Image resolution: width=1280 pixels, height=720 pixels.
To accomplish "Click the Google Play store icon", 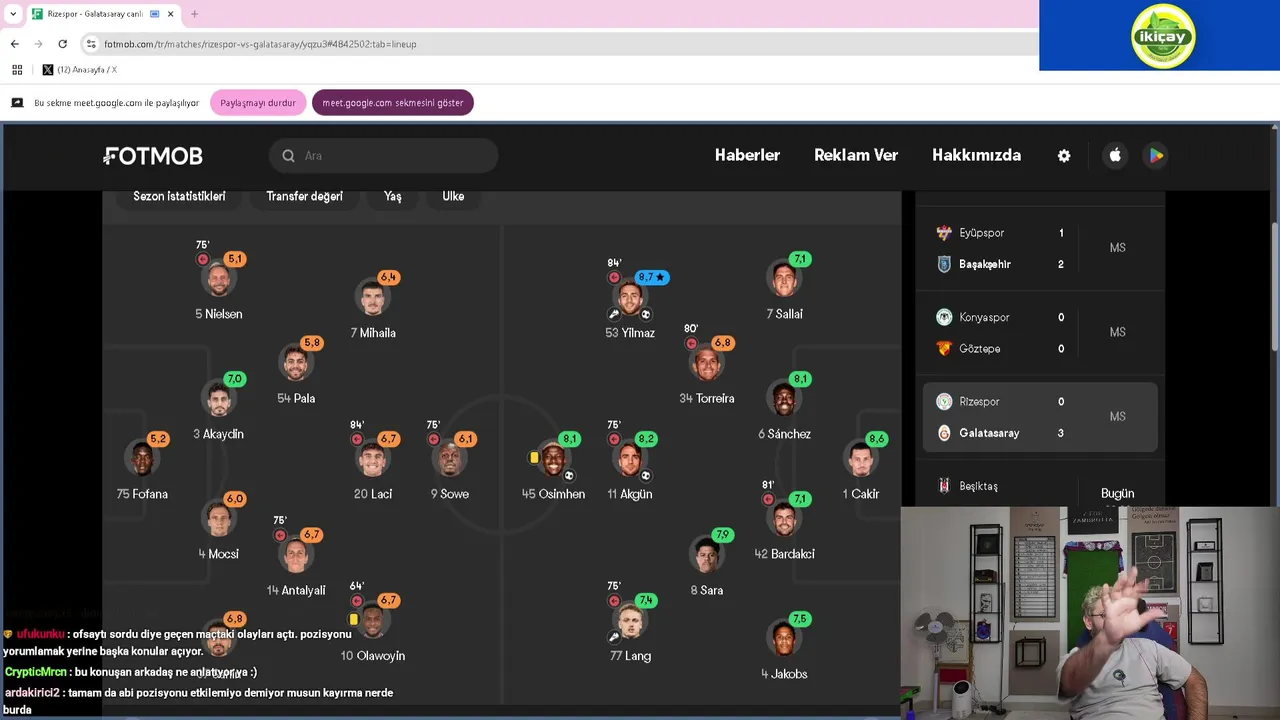I will [x=1156, y=155].
